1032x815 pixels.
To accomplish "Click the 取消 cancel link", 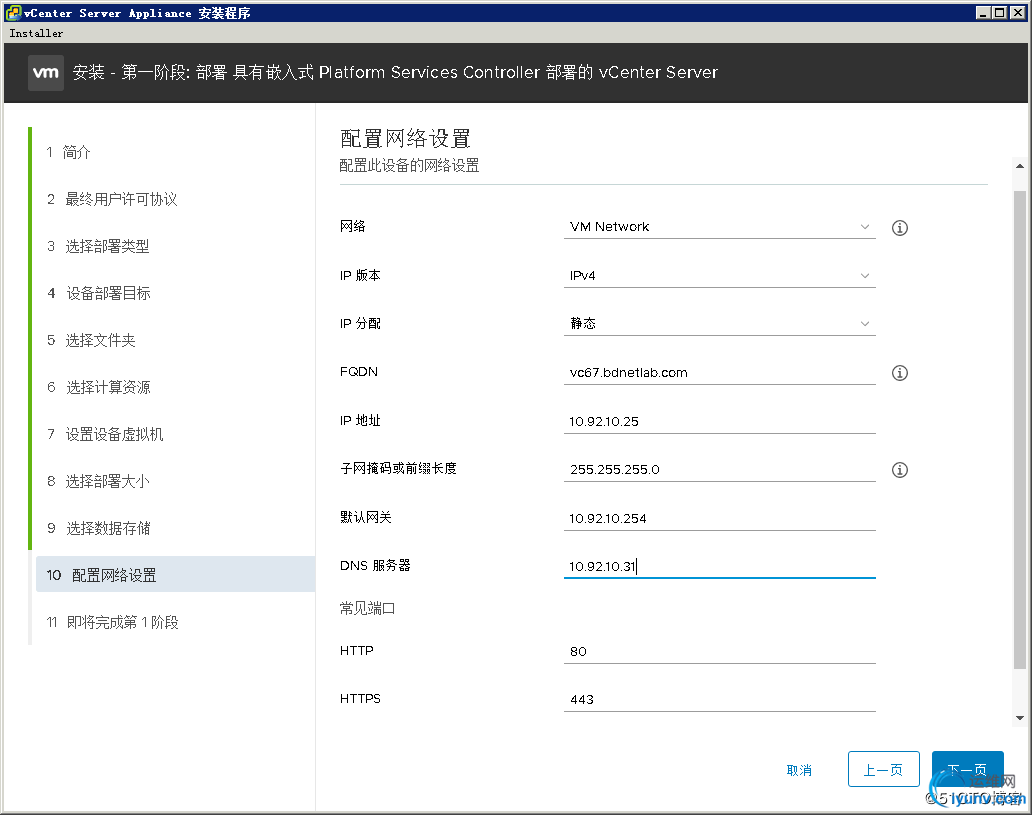I will [x=799, y=770].
